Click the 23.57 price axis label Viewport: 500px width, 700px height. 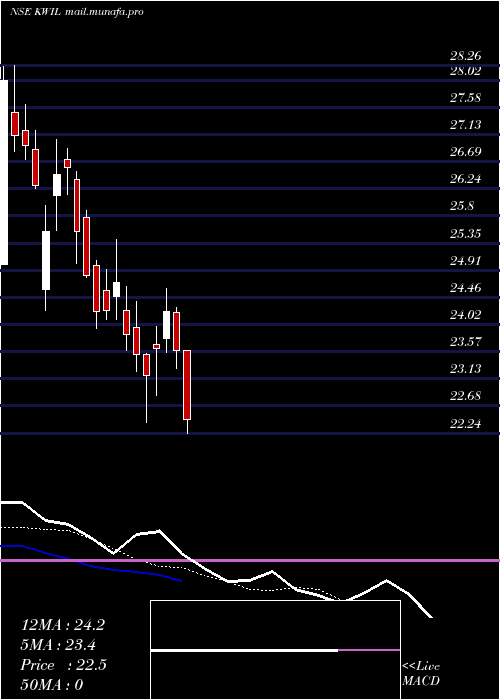(x=465, y=342)
